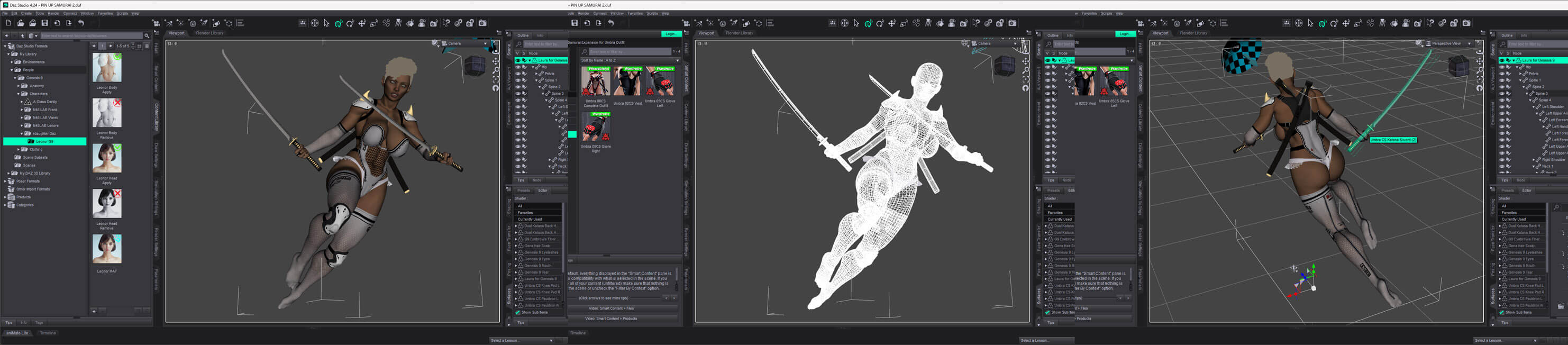Select Favorites shader filter in left window
1568x345 pixels.
(539, 212)
